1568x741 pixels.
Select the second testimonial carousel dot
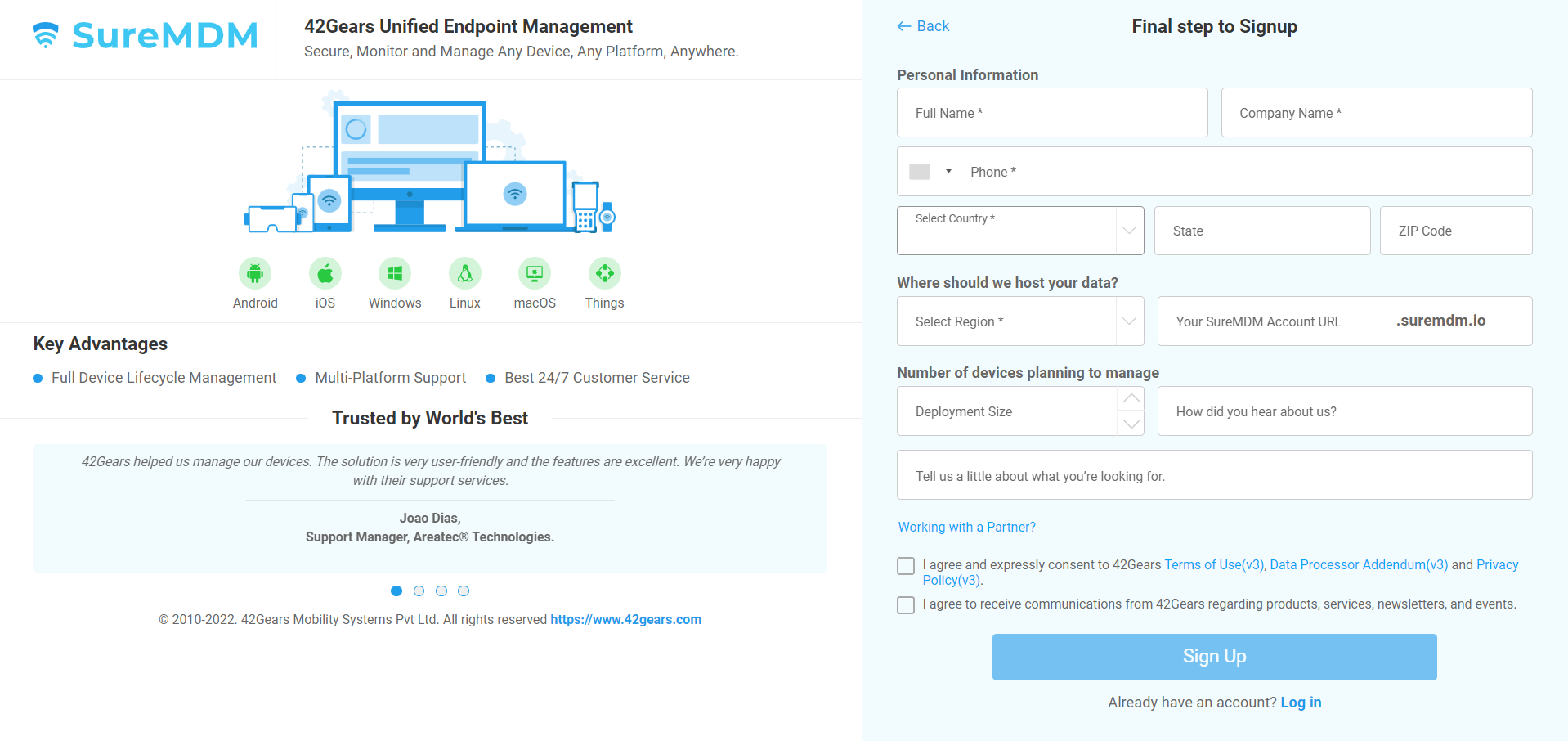(x=419, y=591)
